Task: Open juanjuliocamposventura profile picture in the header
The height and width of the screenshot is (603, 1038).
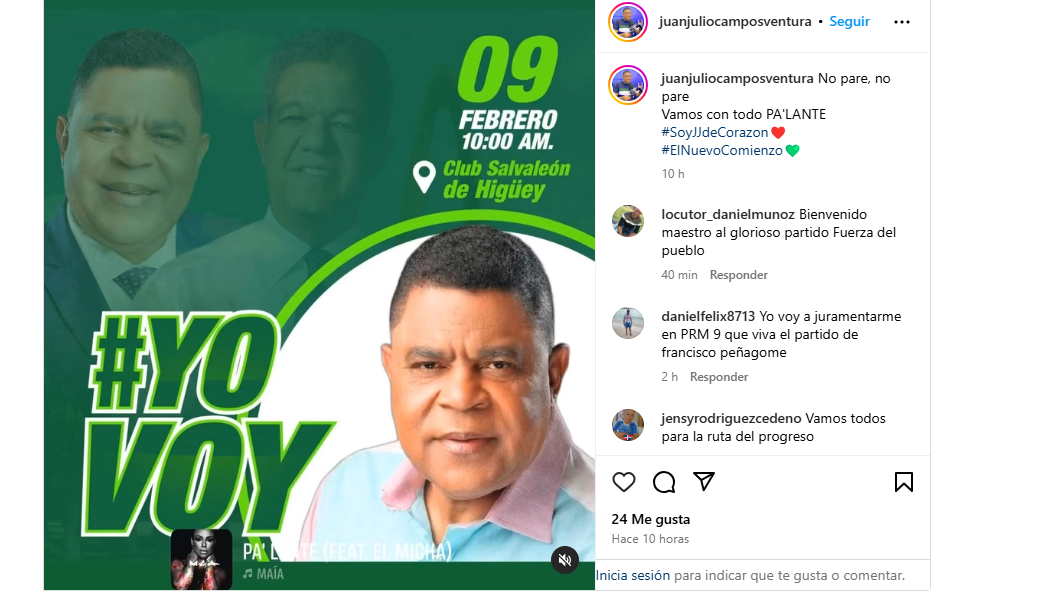Action: coord(628,22)
